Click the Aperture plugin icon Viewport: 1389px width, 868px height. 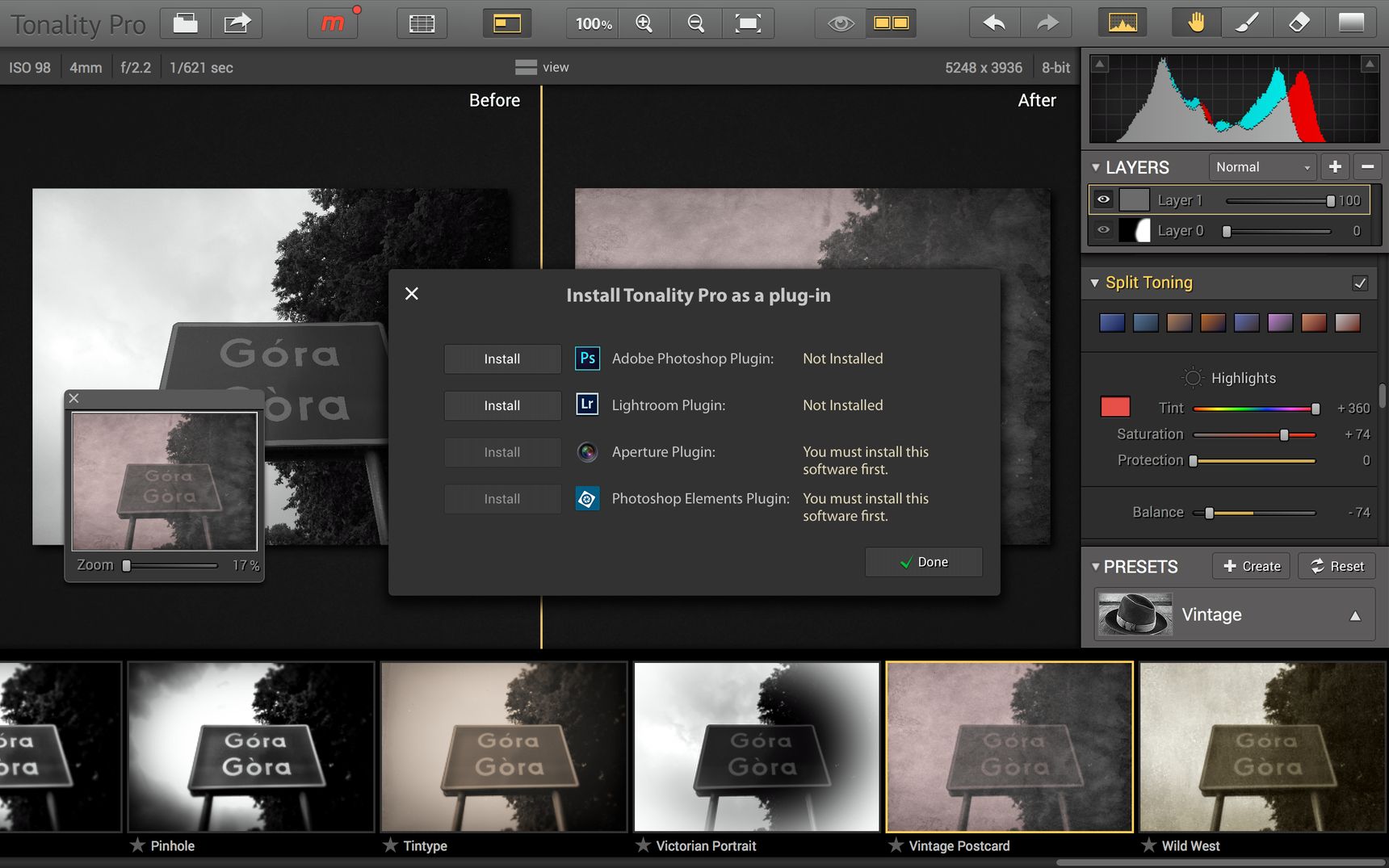click(587, 452)
